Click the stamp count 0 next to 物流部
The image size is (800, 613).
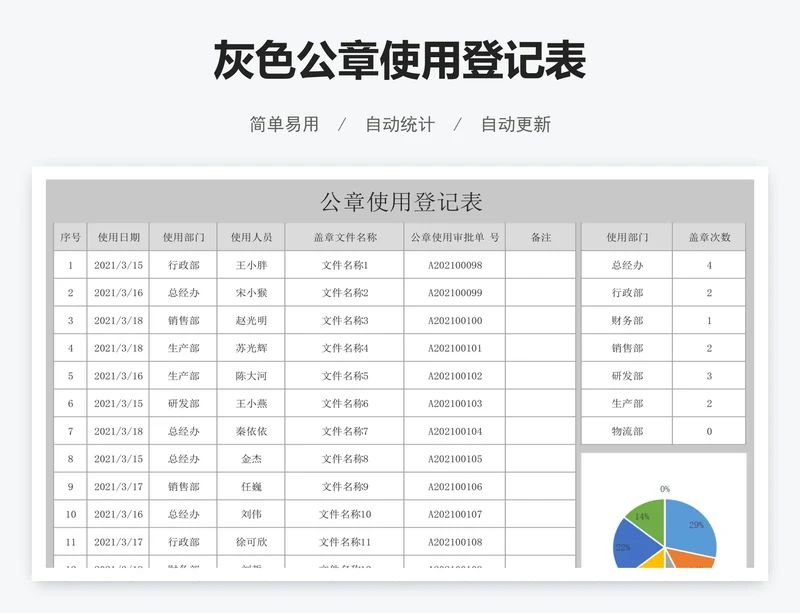point(709,431)
